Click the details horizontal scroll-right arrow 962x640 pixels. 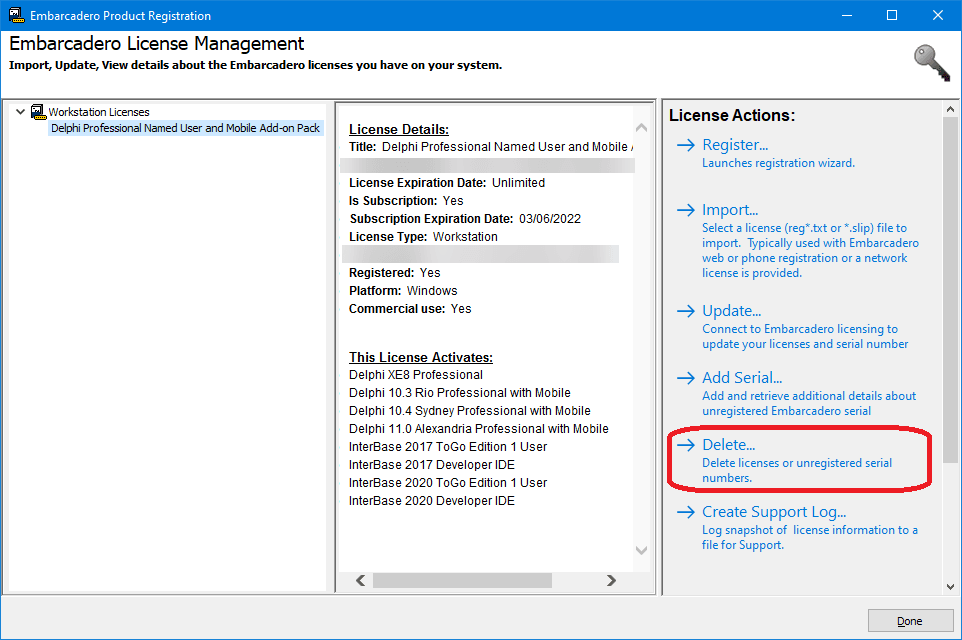(611, 580)
